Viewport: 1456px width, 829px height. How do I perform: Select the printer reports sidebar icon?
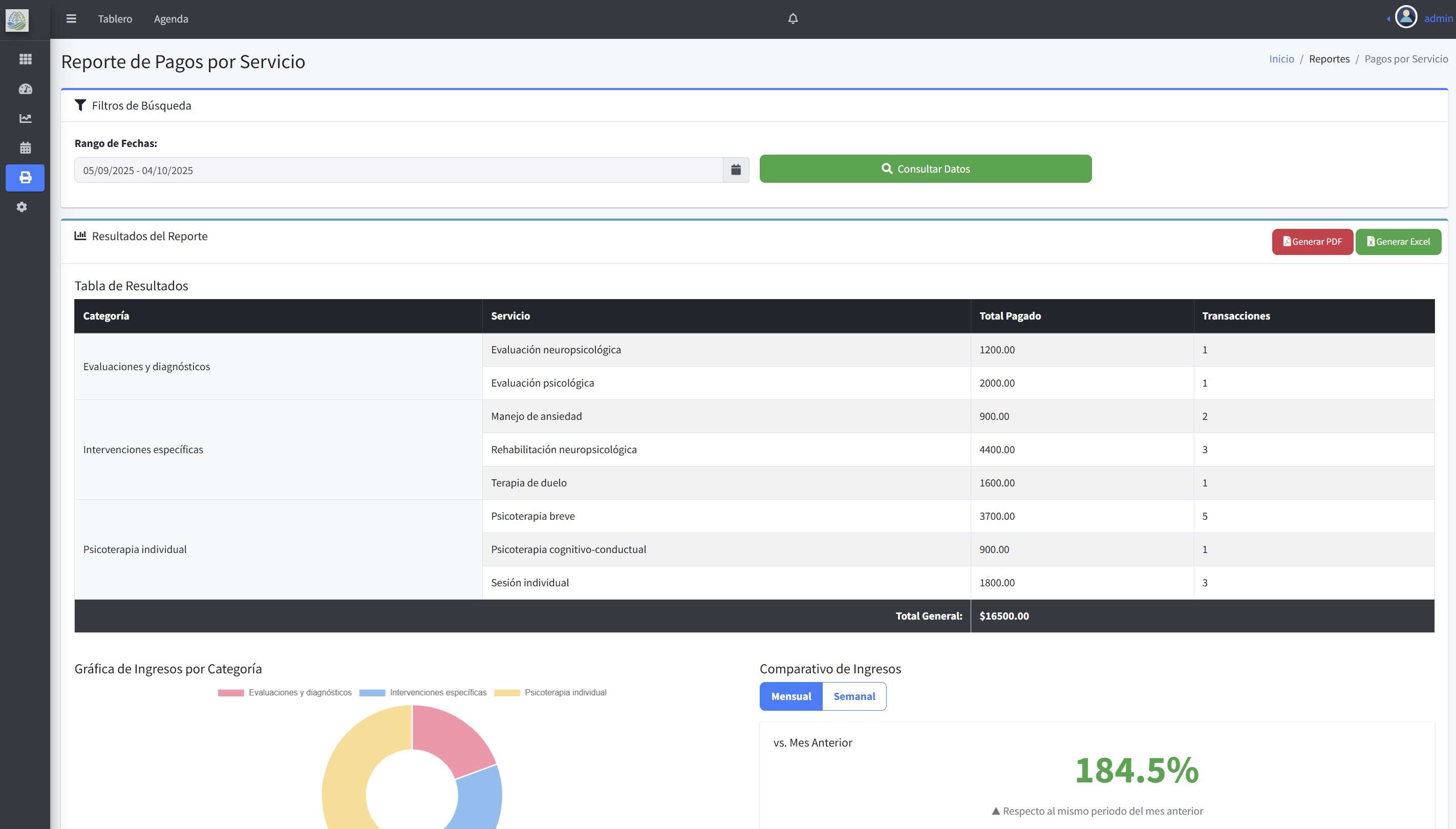point(25,178)
